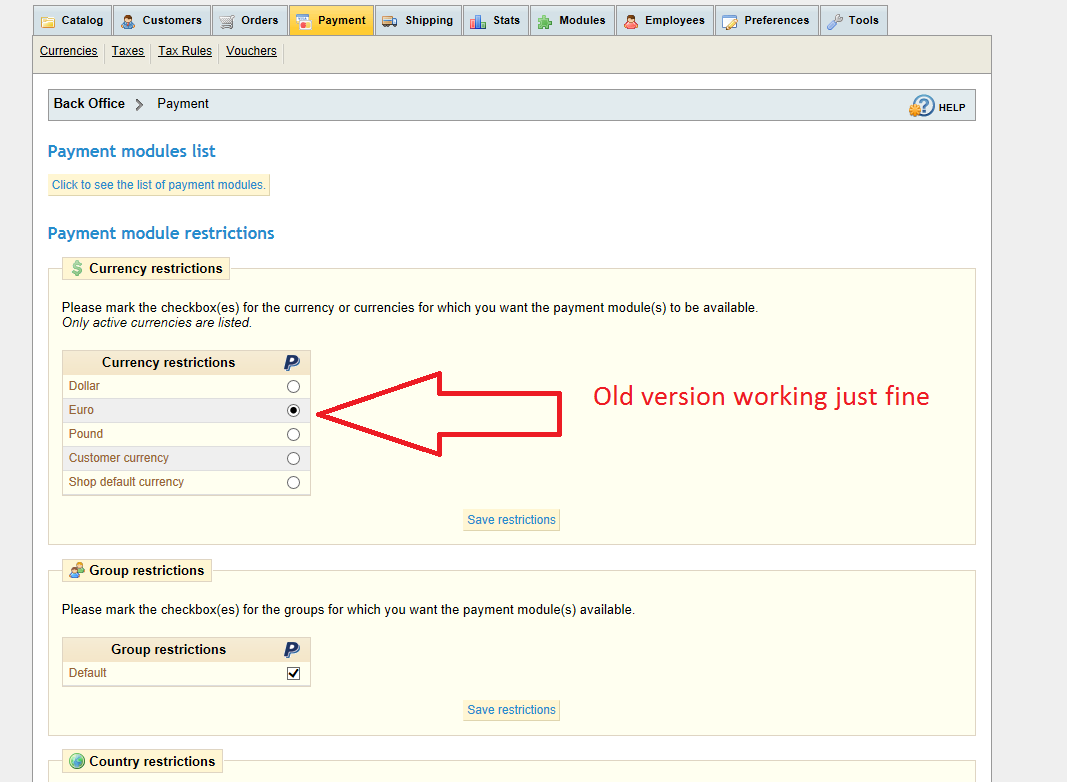1067x782 pixels.
Task: Click the Payment tab icon
Action: pyautogui.click(x=303, y=22)
